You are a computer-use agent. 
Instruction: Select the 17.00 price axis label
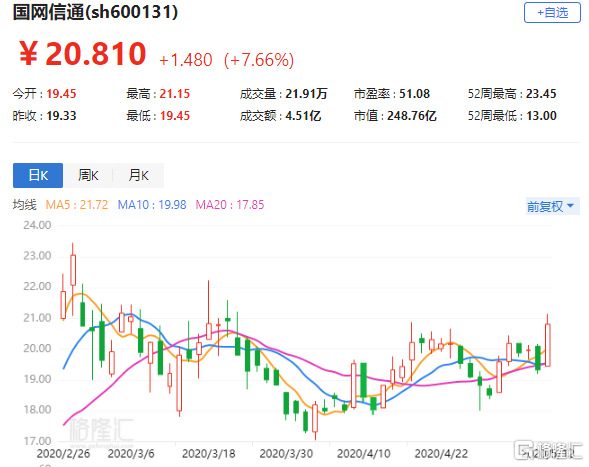point(37,441)
